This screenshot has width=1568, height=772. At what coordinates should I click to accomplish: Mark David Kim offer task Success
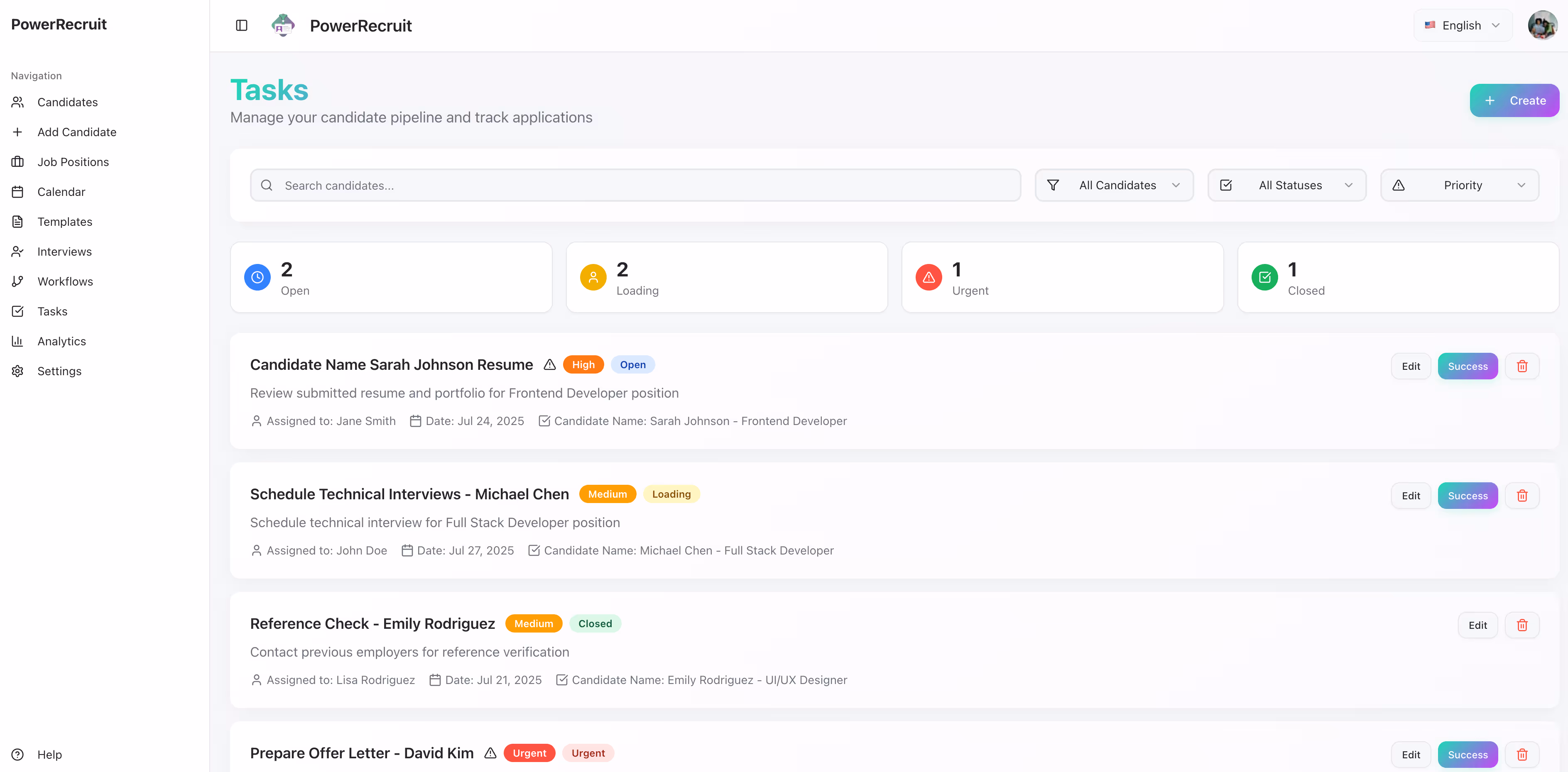click(1467, 754)
